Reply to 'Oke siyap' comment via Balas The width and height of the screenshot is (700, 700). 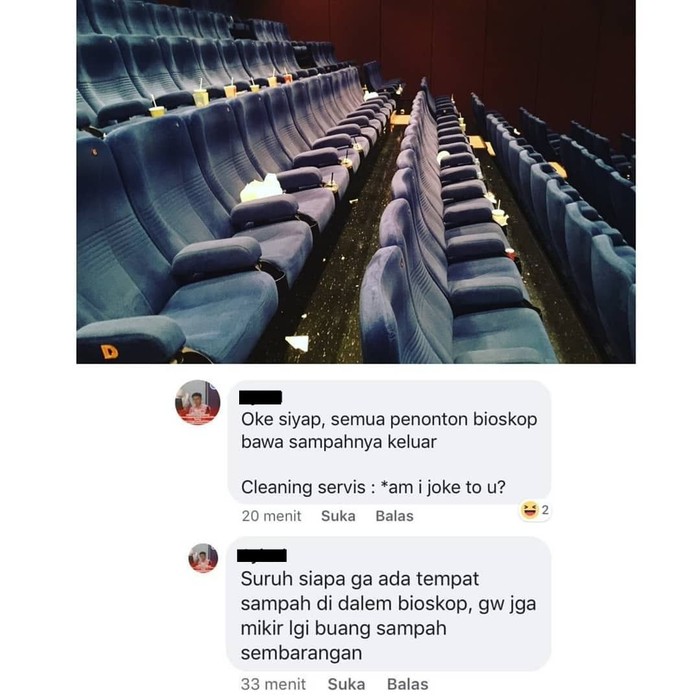coord(395,516)
